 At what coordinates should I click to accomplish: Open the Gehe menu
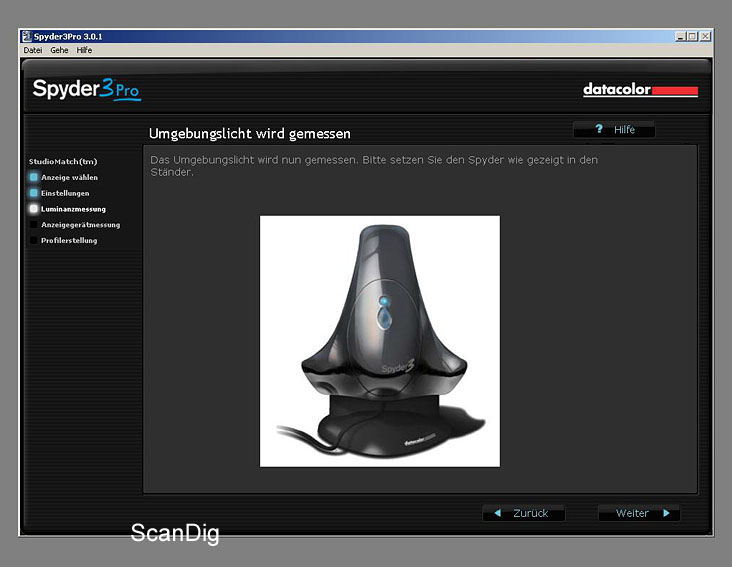click(x=59, y=50)
